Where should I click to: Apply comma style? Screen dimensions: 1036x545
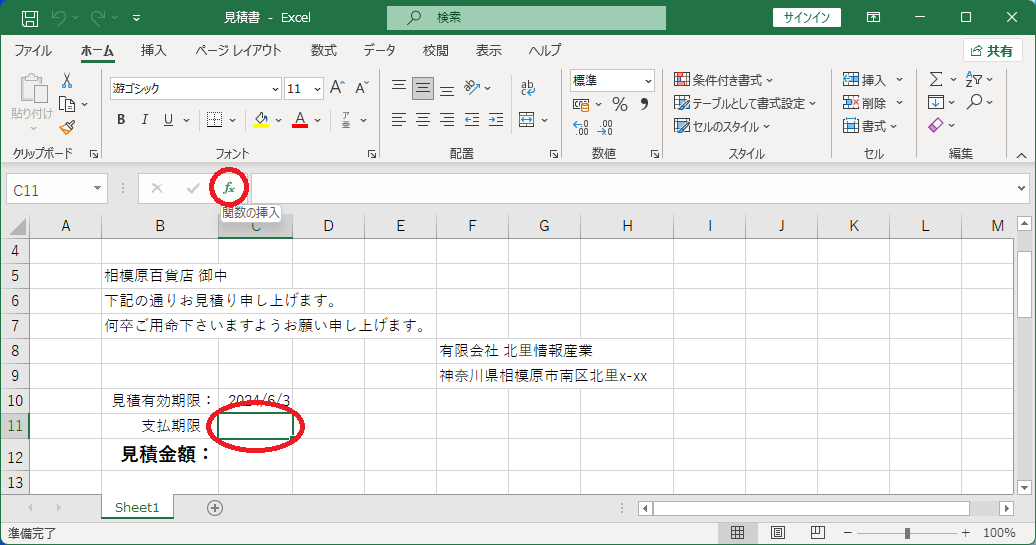644,104
